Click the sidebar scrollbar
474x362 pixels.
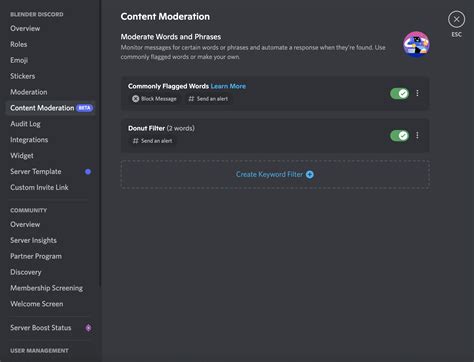(100, 143)
